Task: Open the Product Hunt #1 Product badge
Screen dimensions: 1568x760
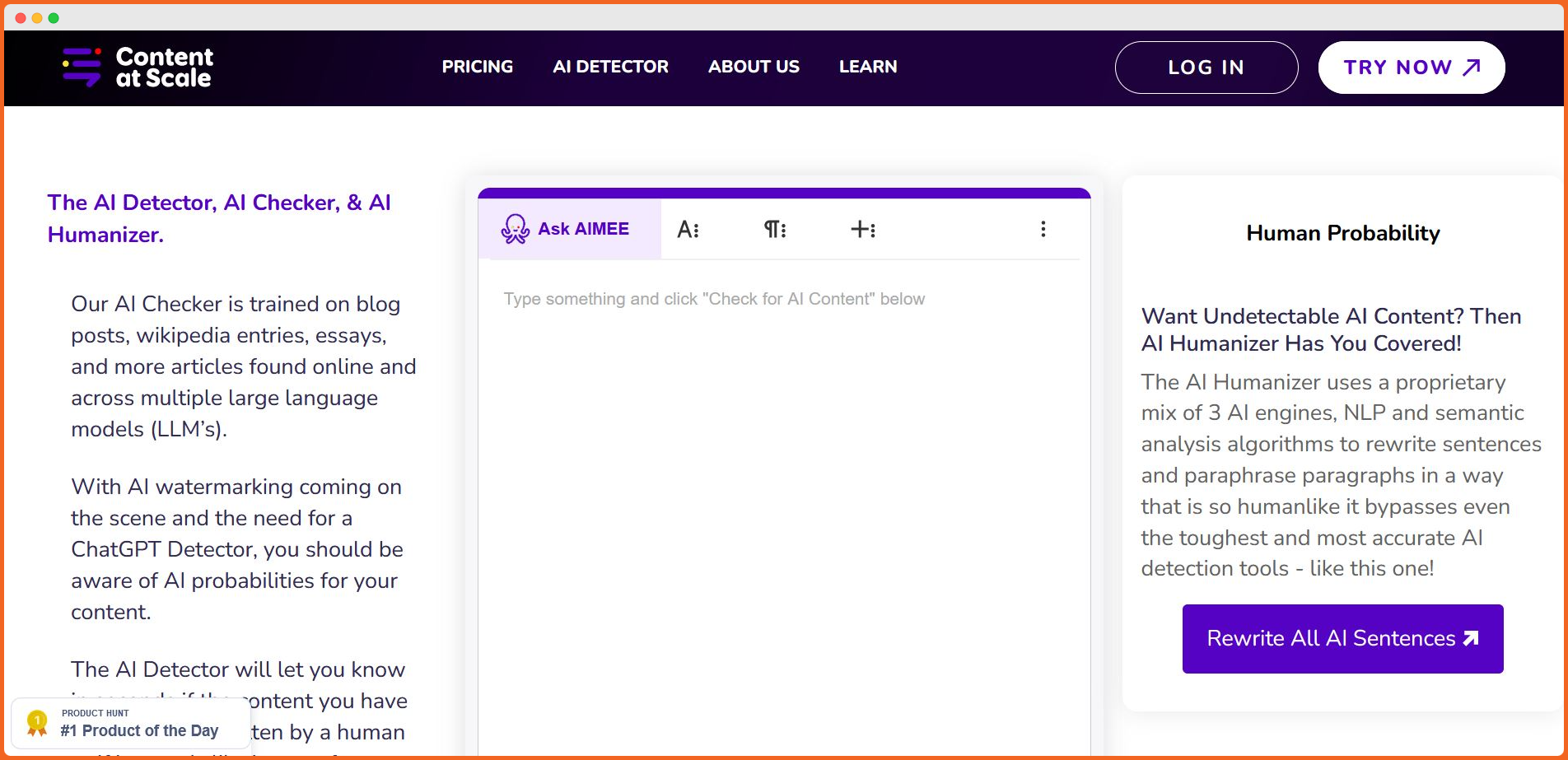Action: [x=131, y=724]
